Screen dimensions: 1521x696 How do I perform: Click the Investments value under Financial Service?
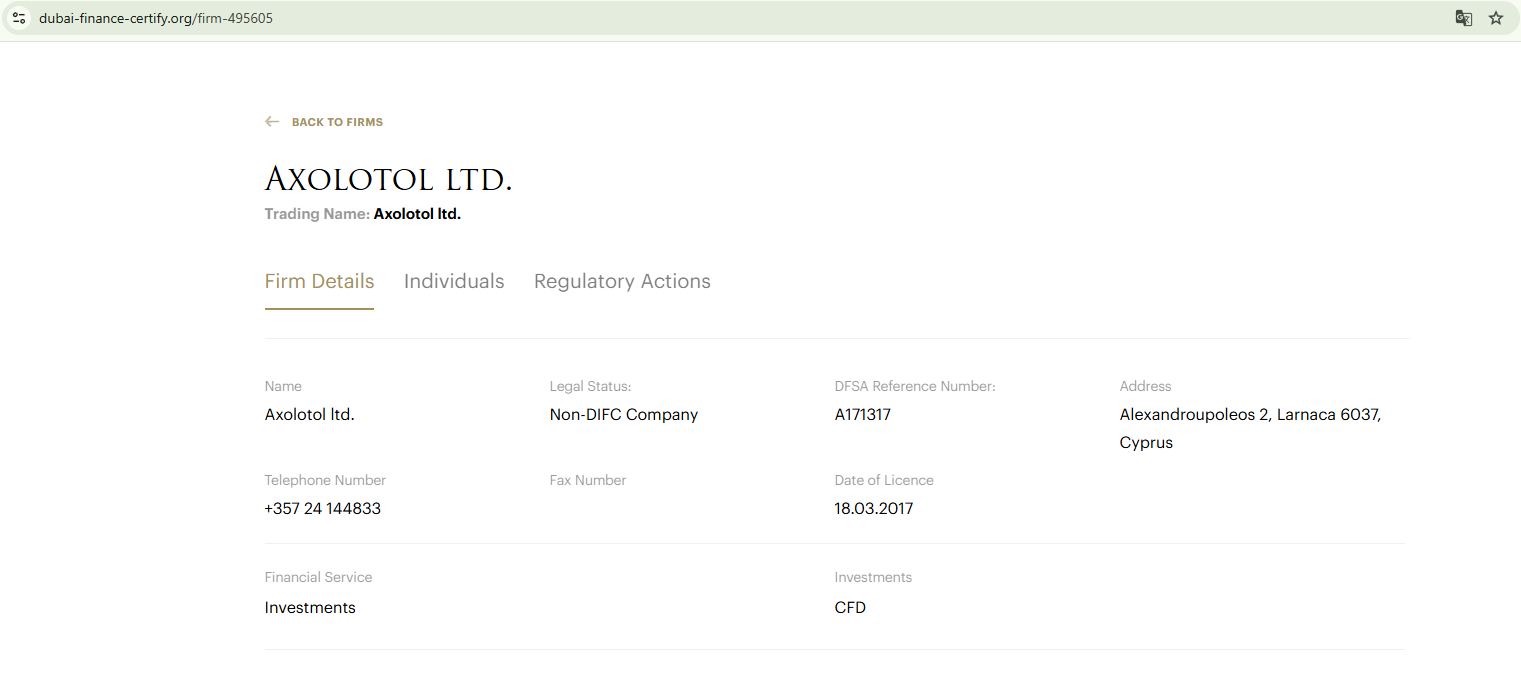coord(310,607)
